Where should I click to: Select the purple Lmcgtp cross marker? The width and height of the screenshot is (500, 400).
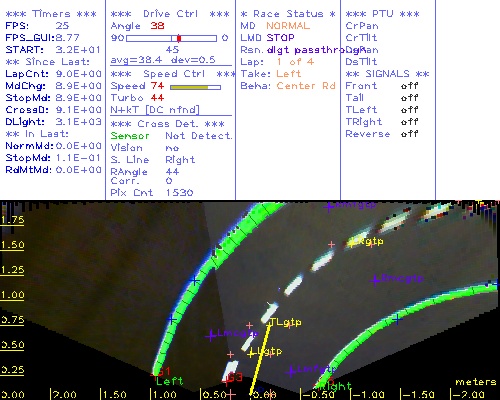point(211,336)
